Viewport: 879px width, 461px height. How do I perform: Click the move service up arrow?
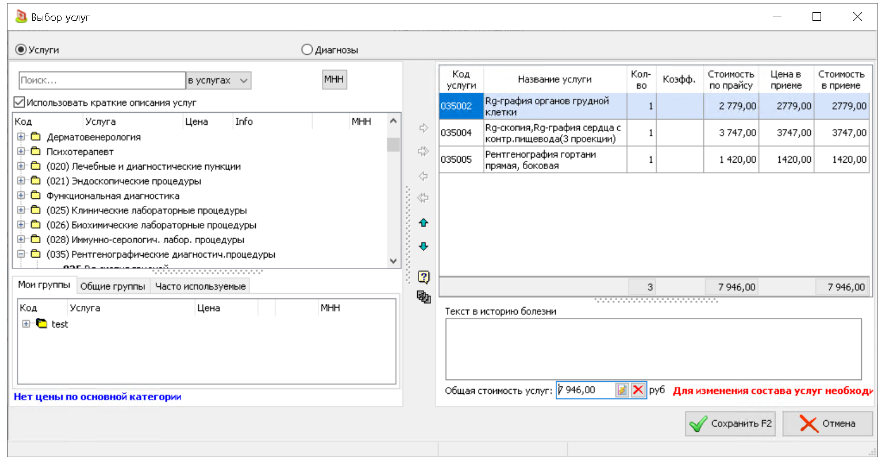423,223
